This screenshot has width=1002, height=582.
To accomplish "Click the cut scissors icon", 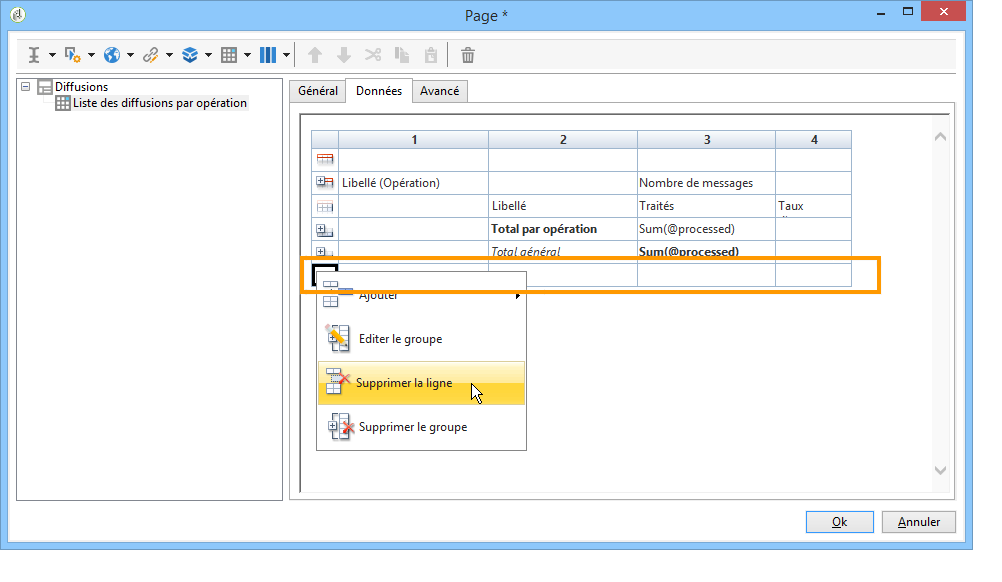I will point(373,56).
